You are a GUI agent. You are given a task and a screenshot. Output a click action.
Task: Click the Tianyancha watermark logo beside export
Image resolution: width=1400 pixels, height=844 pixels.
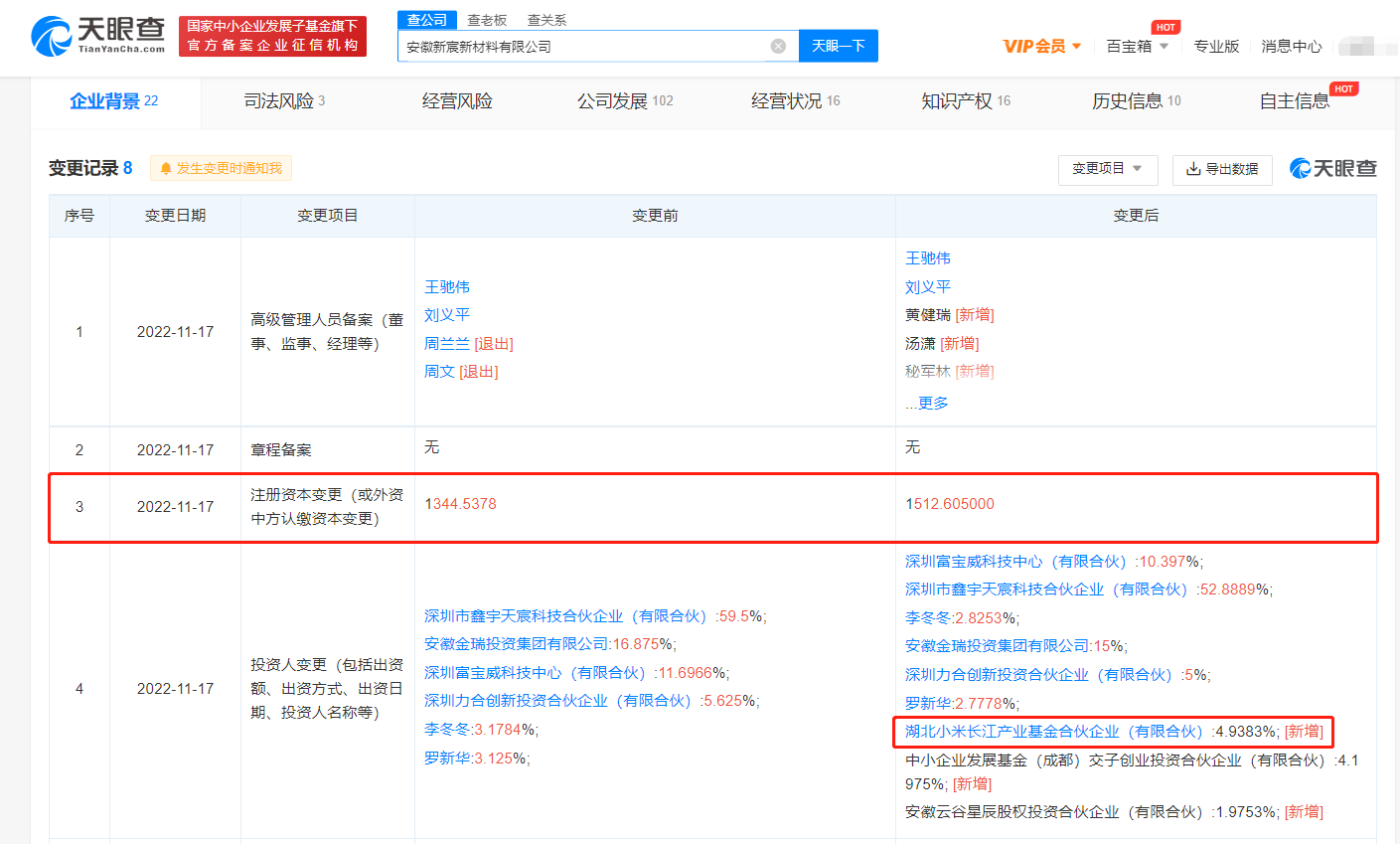pos(1332,169)
